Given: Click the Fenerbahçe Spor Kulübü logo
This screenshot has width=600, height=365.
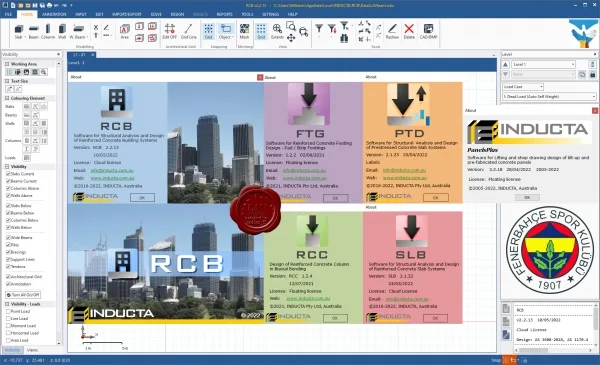Looking at the screenshot, I should (550, 250).
